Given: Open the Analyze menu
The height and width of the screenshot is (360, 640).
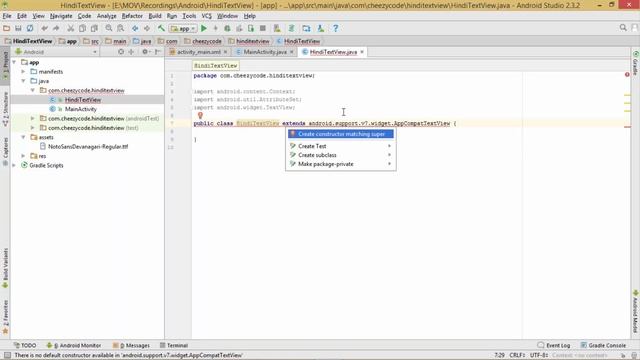Looking at the screenshot, I should 107,16.
